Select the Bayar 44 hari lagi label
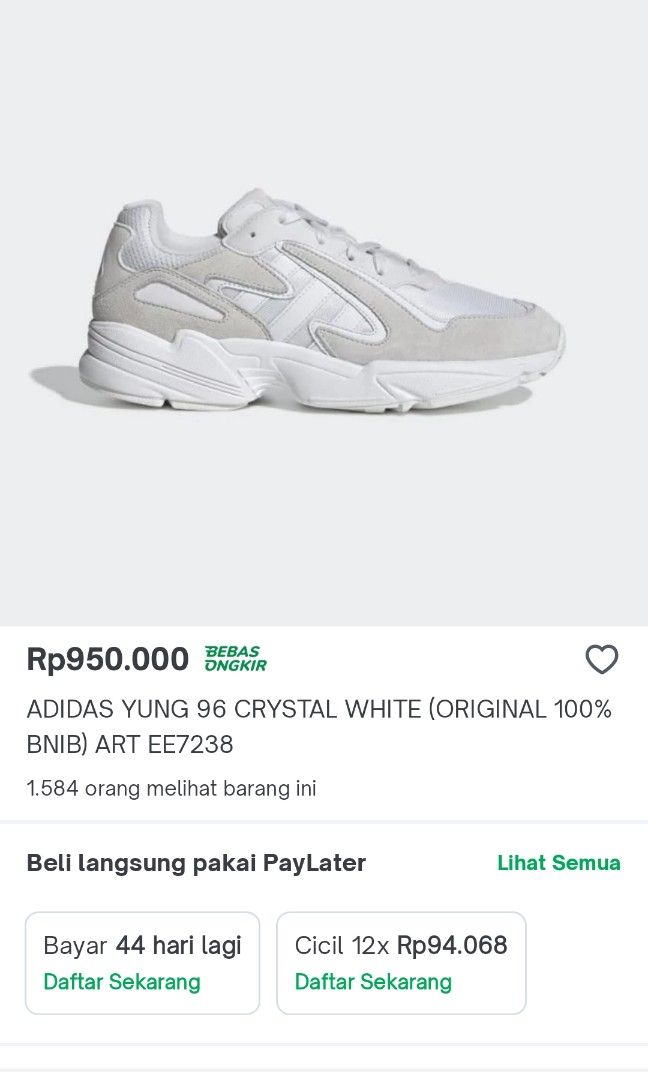This screenshot has width=648, height=1080. pyautogui.click(x=142, y=945)
